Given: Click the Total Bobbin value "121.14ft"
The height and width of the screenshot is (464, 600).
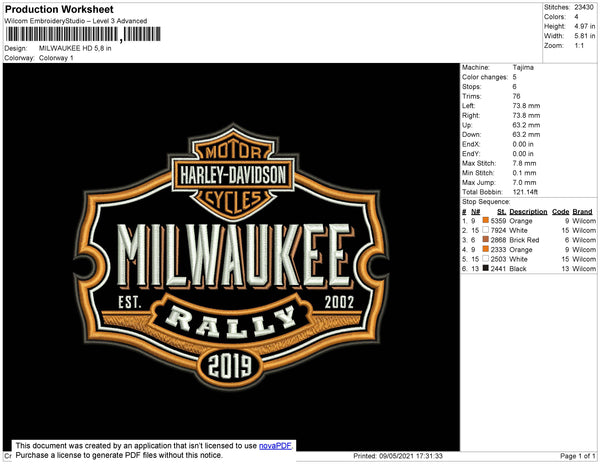Looking at the screenshot, I should click(x=525, y=192).
